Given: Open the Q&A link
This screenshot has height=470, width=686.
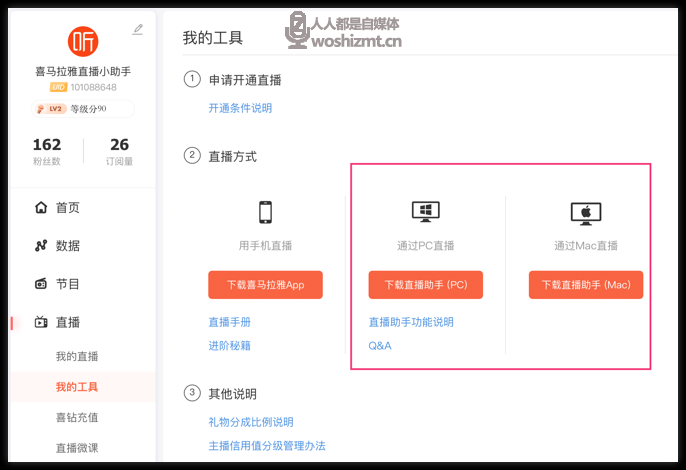Looking at the screenshot, I should tap(380, 346).
